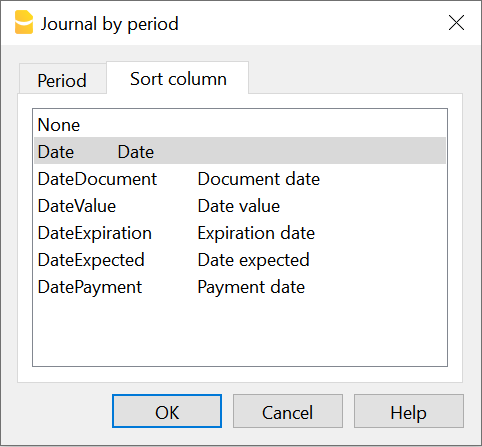Click the 'Document date' description text

click(x=259, y=179)
